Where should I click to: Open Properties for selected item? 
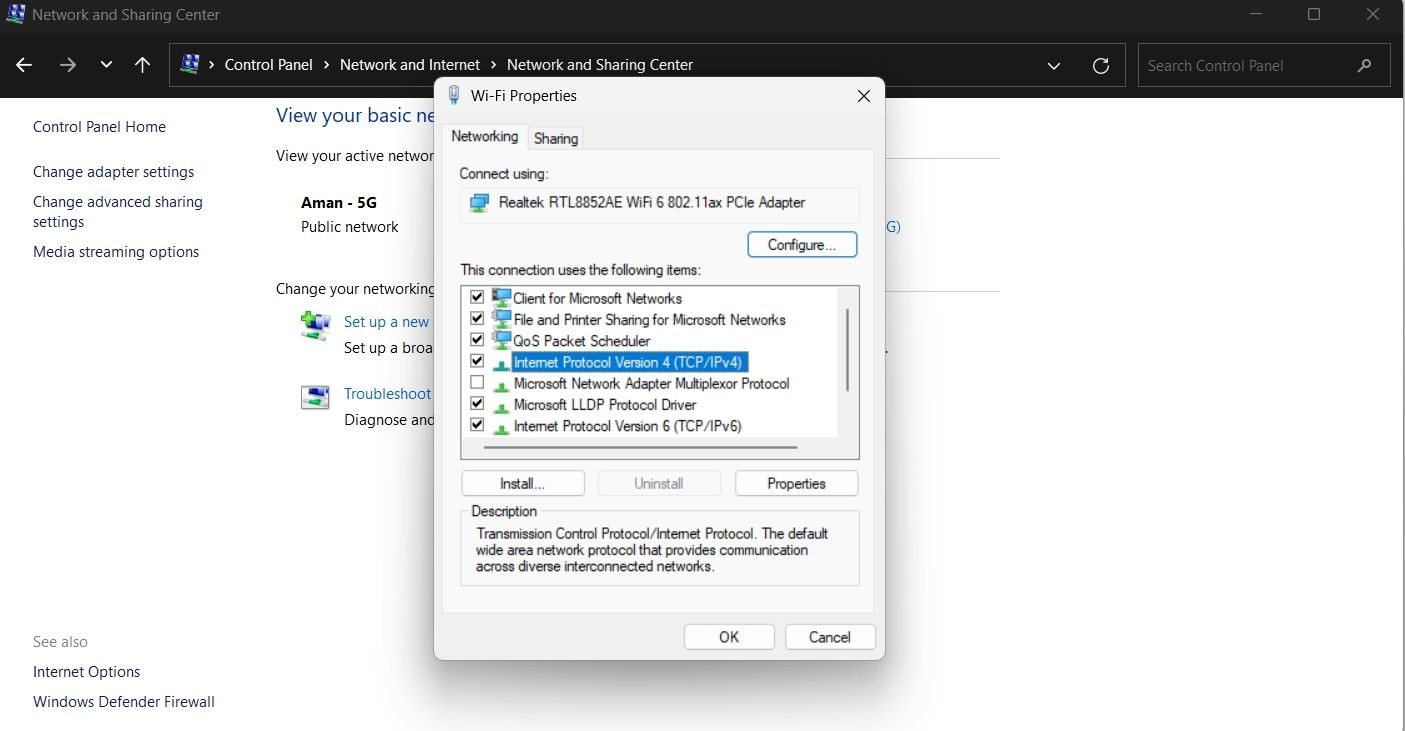pos(796,484)
